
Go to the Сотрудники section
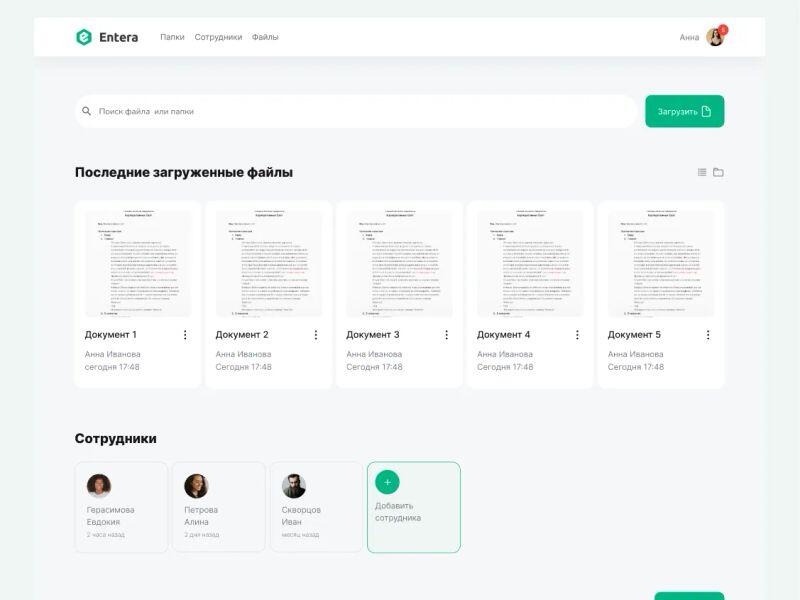pyautogui.click(x=218, y=37)
